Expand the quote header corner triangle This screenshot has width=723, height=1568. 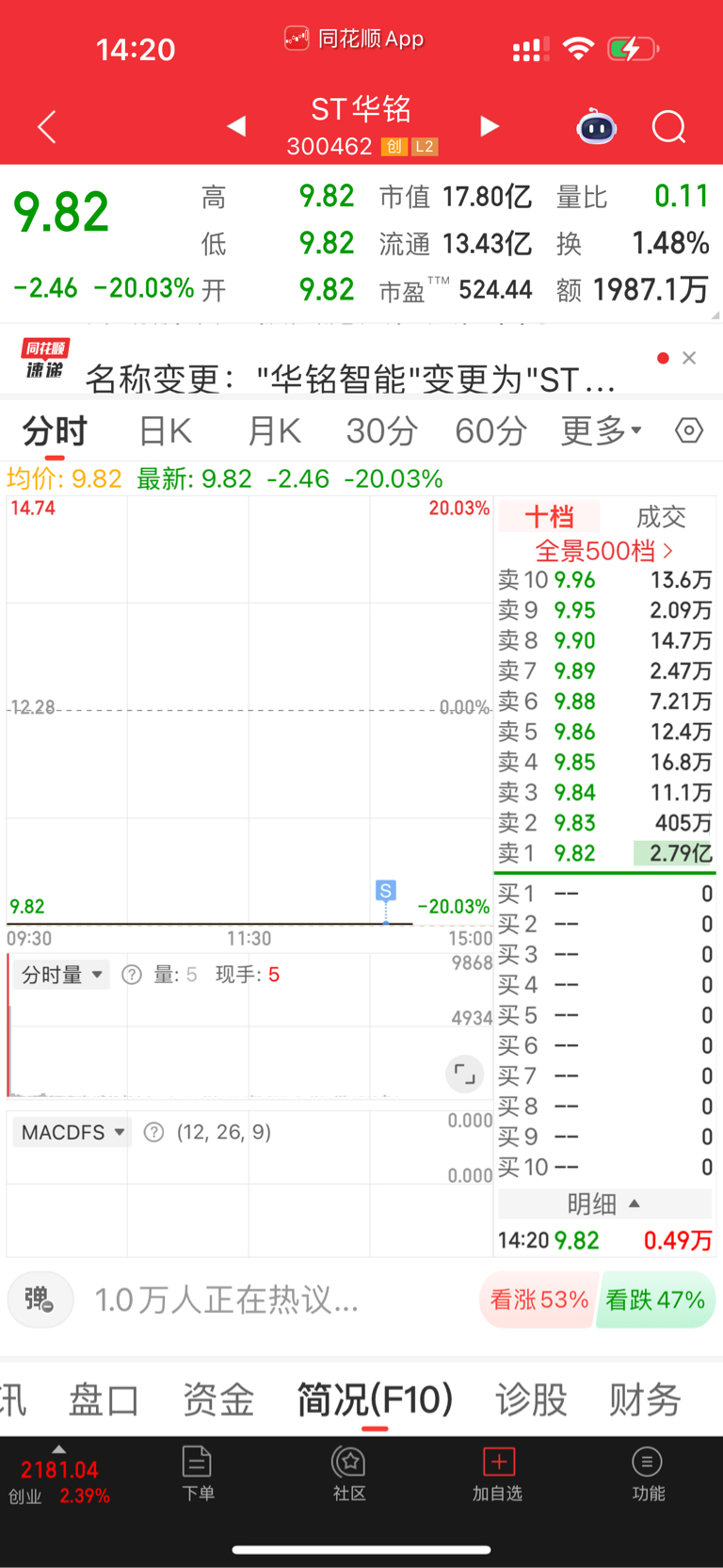[x=715, y=315]
